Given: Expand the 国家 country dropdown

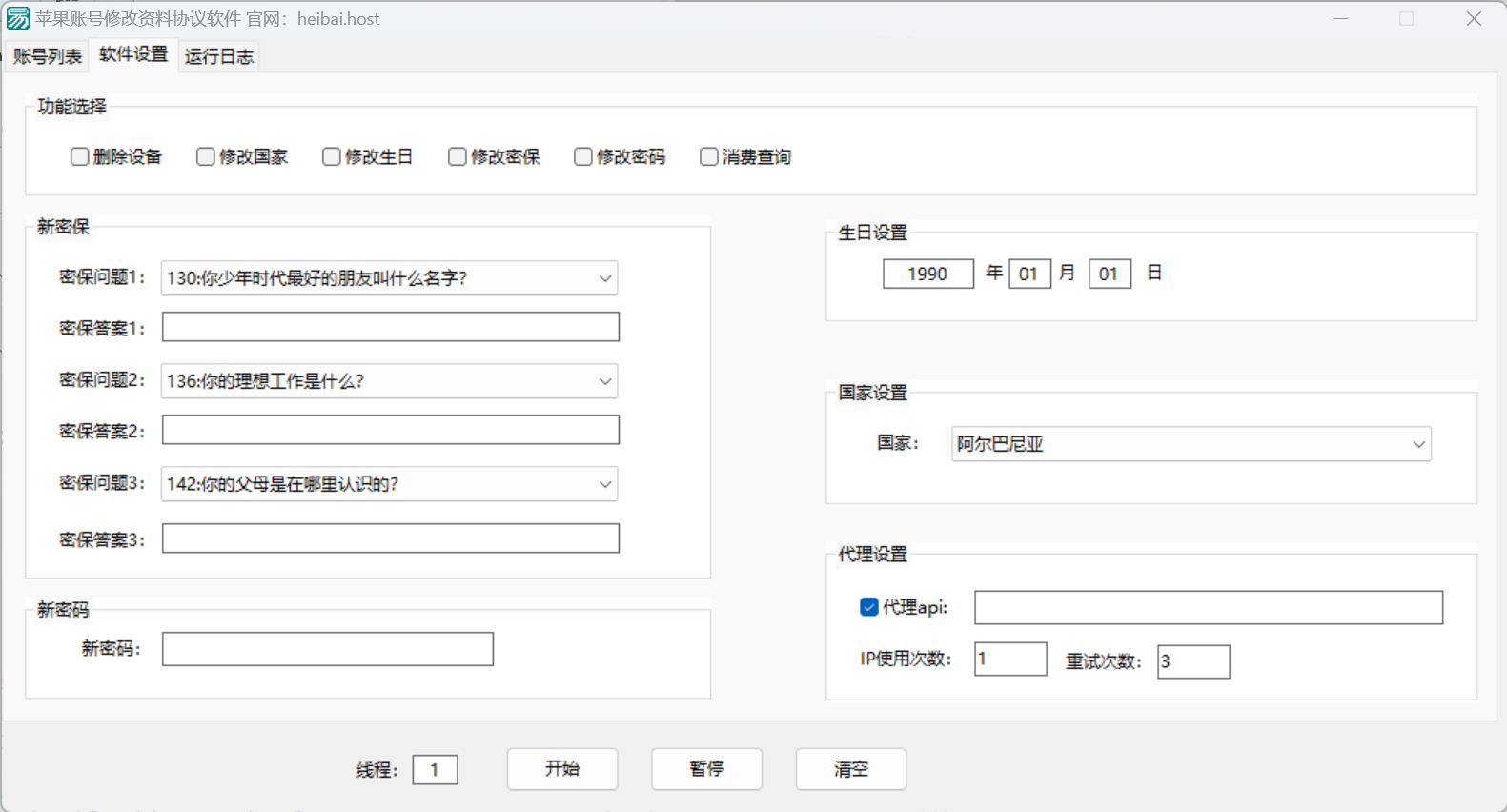Looking at the screenshot, I should (x=1418, y=444).
